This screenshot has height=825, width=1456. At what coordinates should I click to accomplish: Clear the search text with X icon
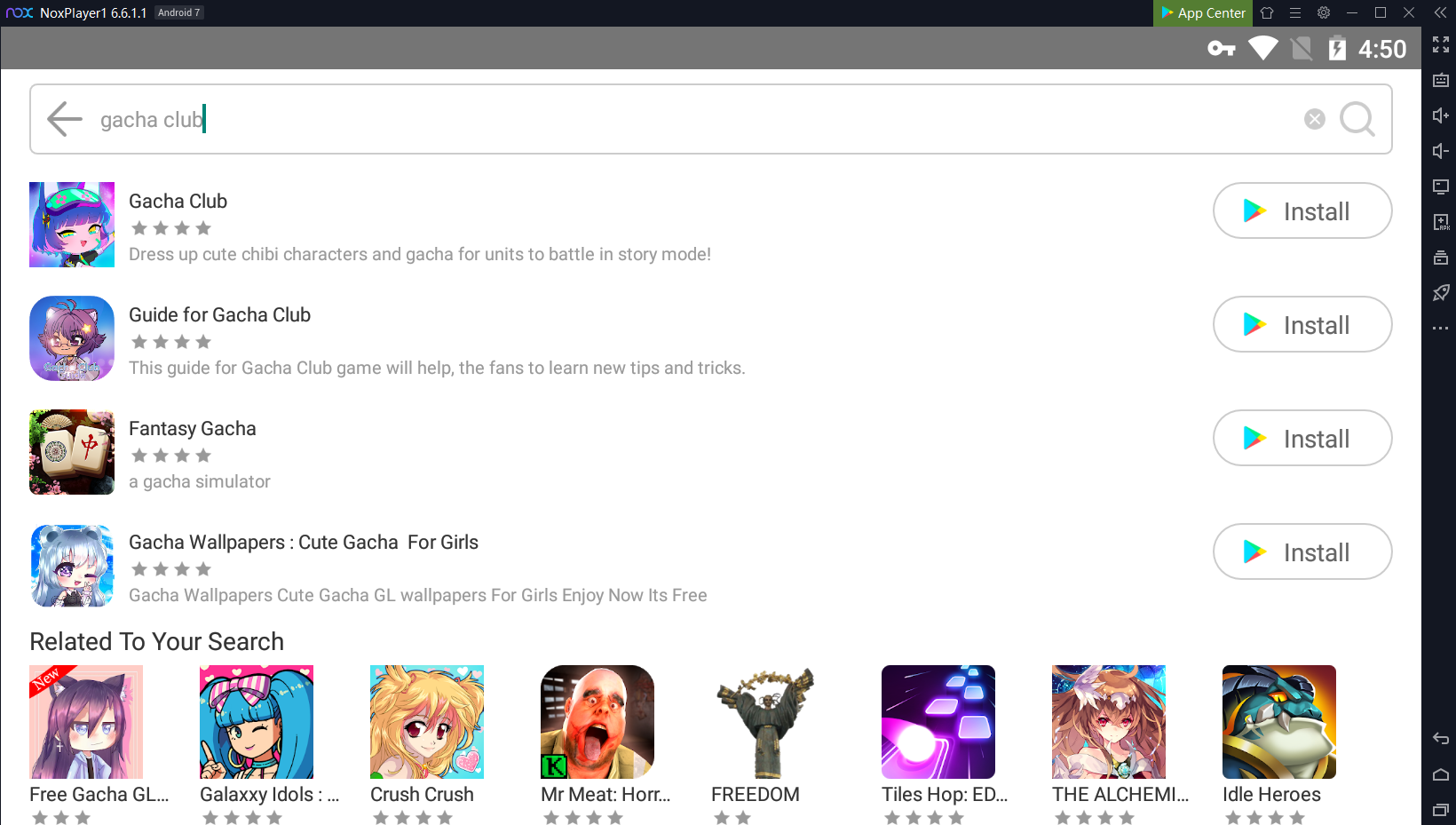click(1314, 119)
